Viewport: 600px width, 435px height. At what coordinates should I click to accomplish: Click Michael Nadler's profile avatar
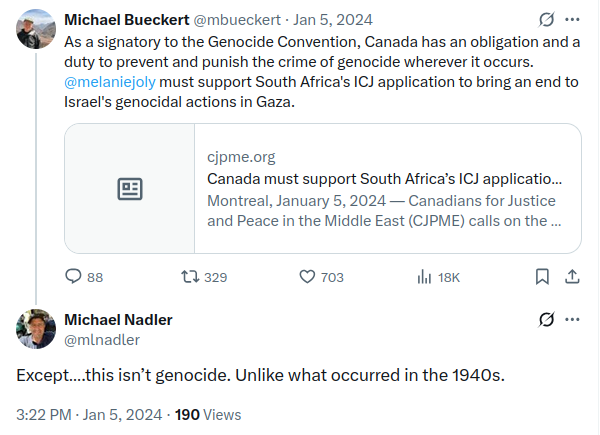click(x=36, y=329)
